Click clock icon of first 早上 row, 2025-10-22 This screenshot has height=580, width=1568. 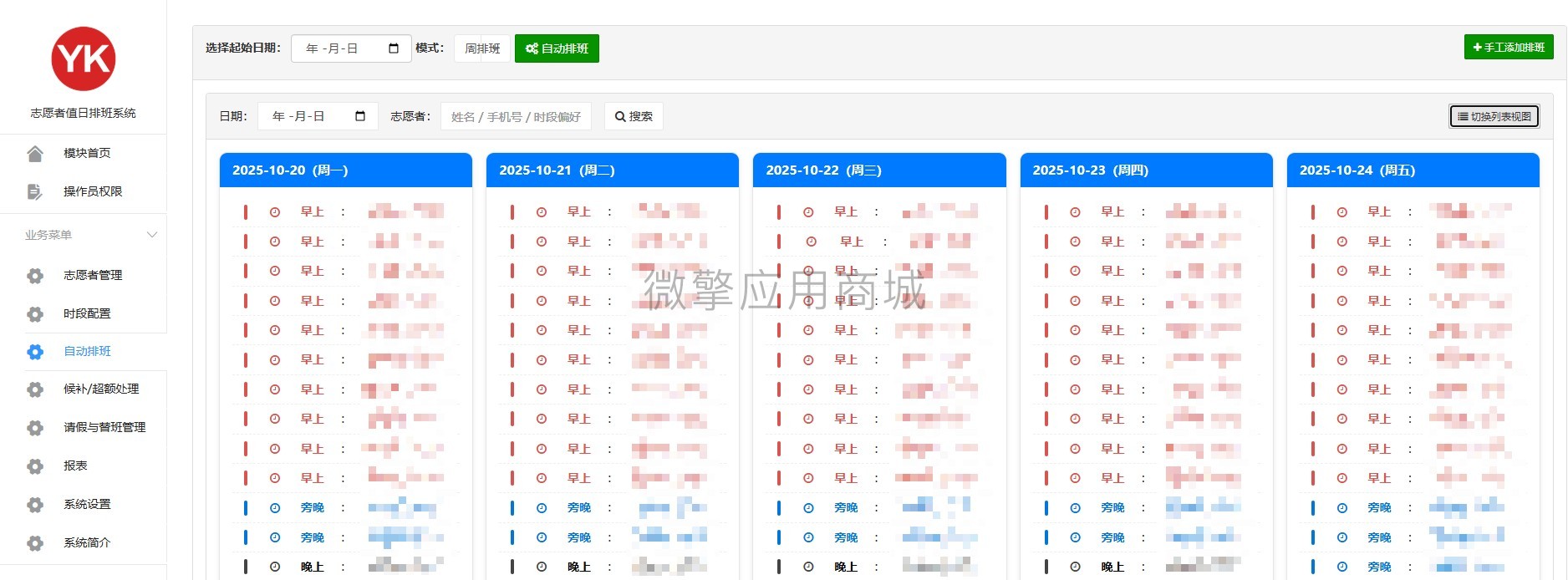pyautogui.click(x=808, y=212)
